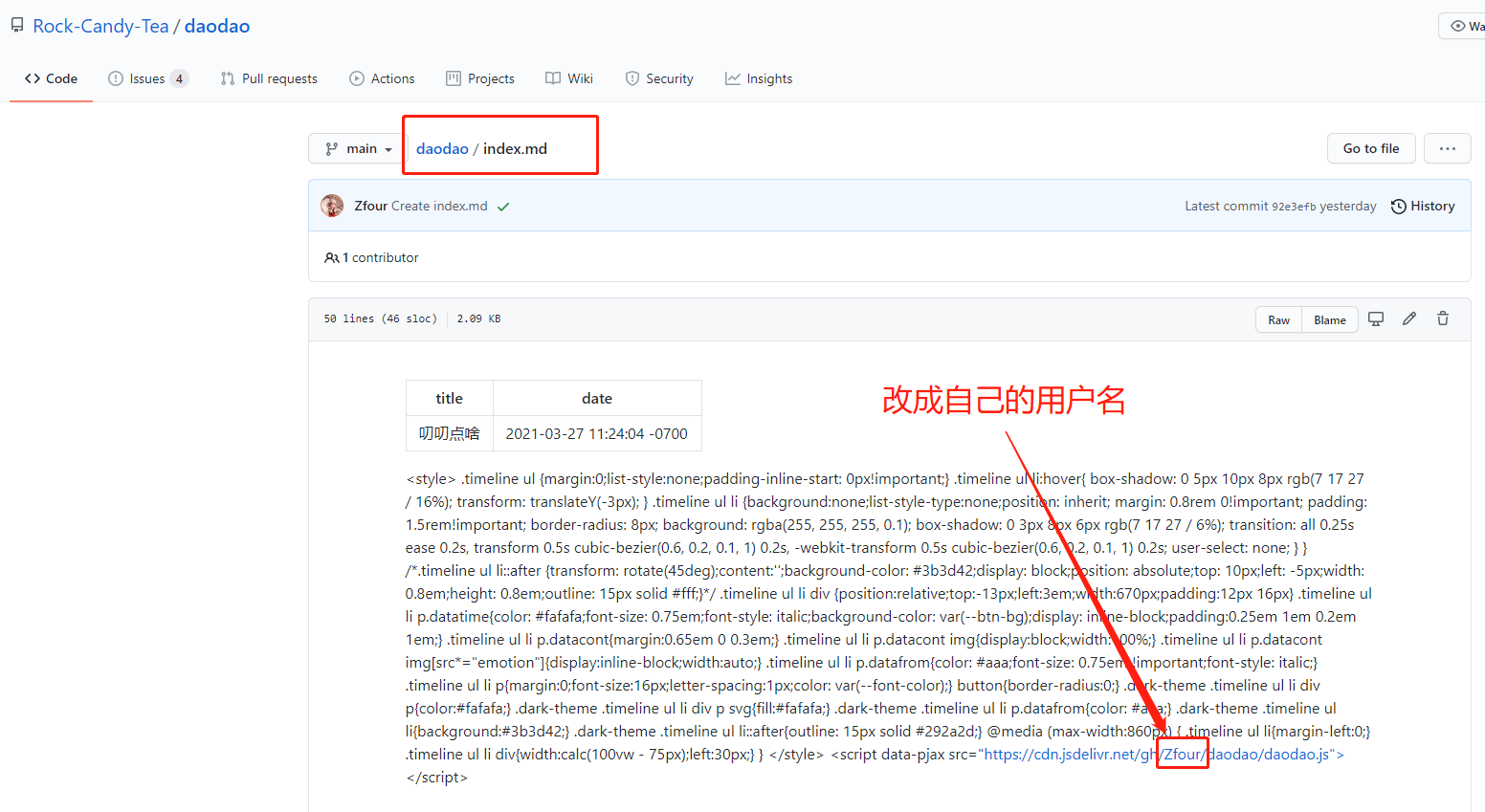This screenshot has height=812, width=1485.
Task: Click the green commit status checkmark
Action: tap(503, 207)
